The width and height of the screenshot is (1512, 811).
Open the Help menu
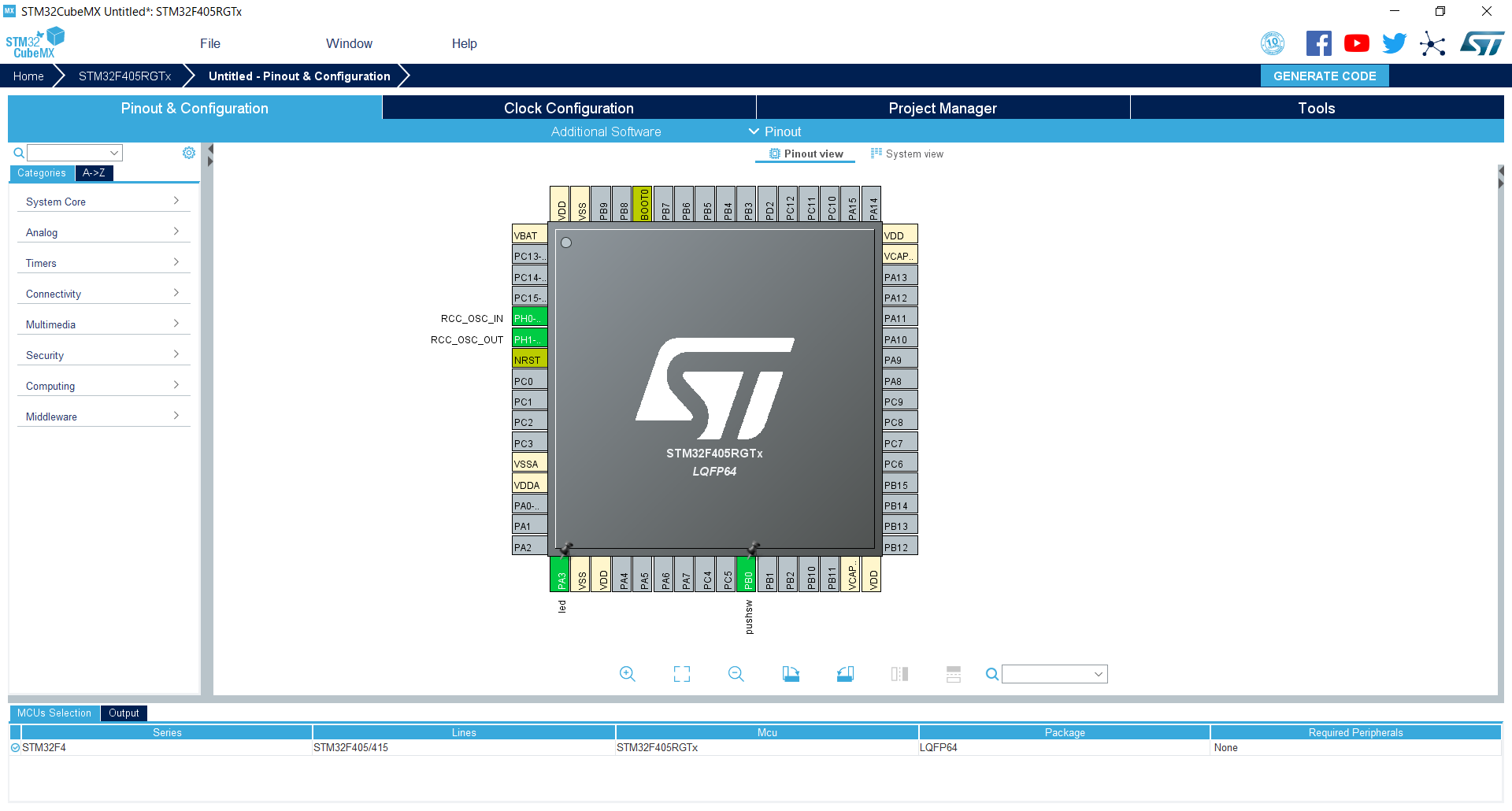(464, 43)
